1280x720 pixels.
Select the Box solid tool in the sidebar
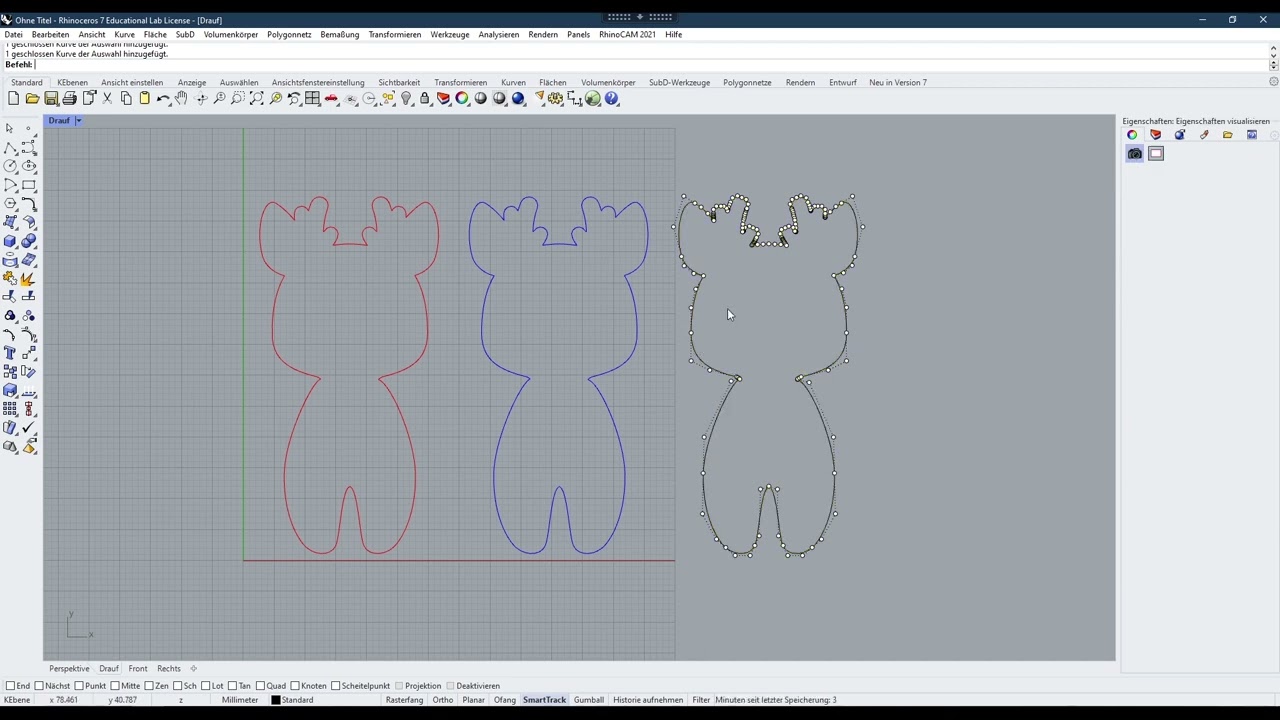10,241
